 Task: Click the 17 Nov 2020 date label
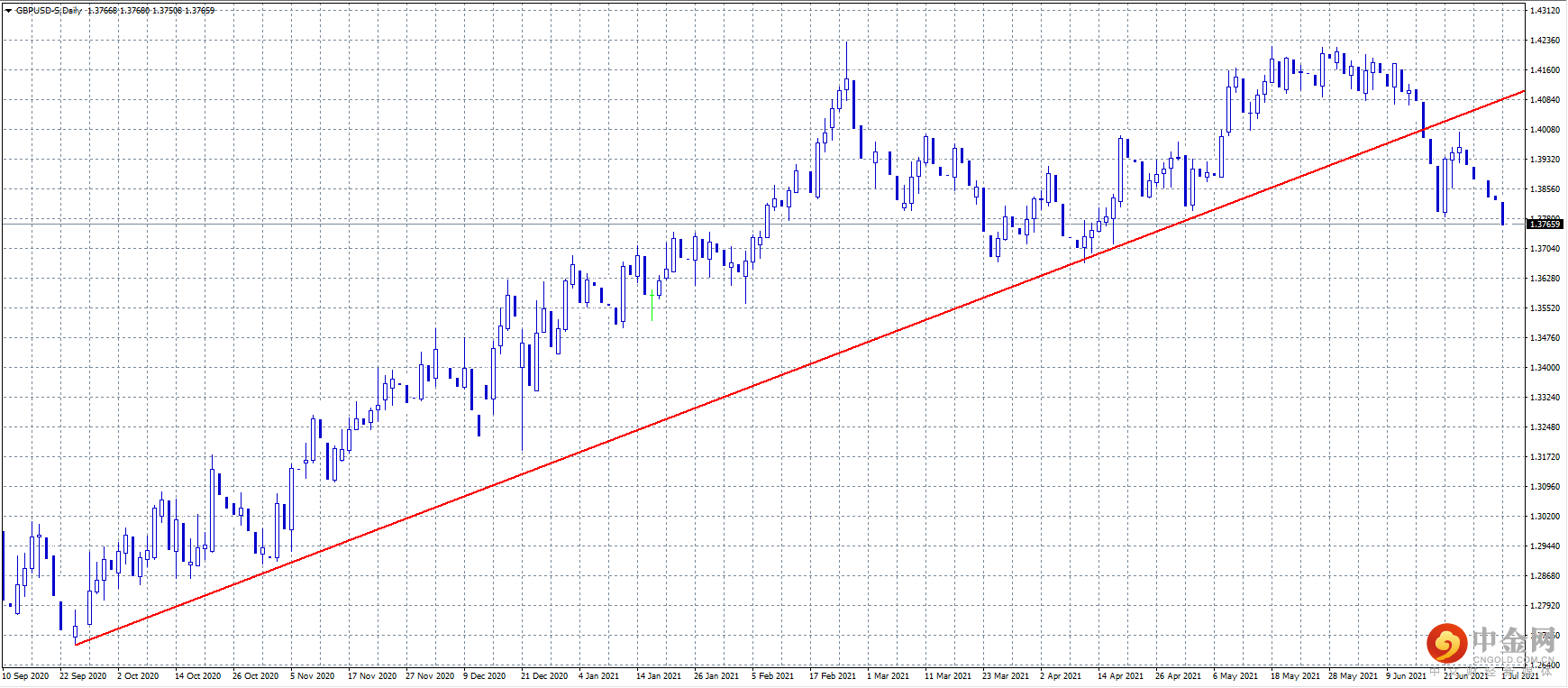click(372, 676)
